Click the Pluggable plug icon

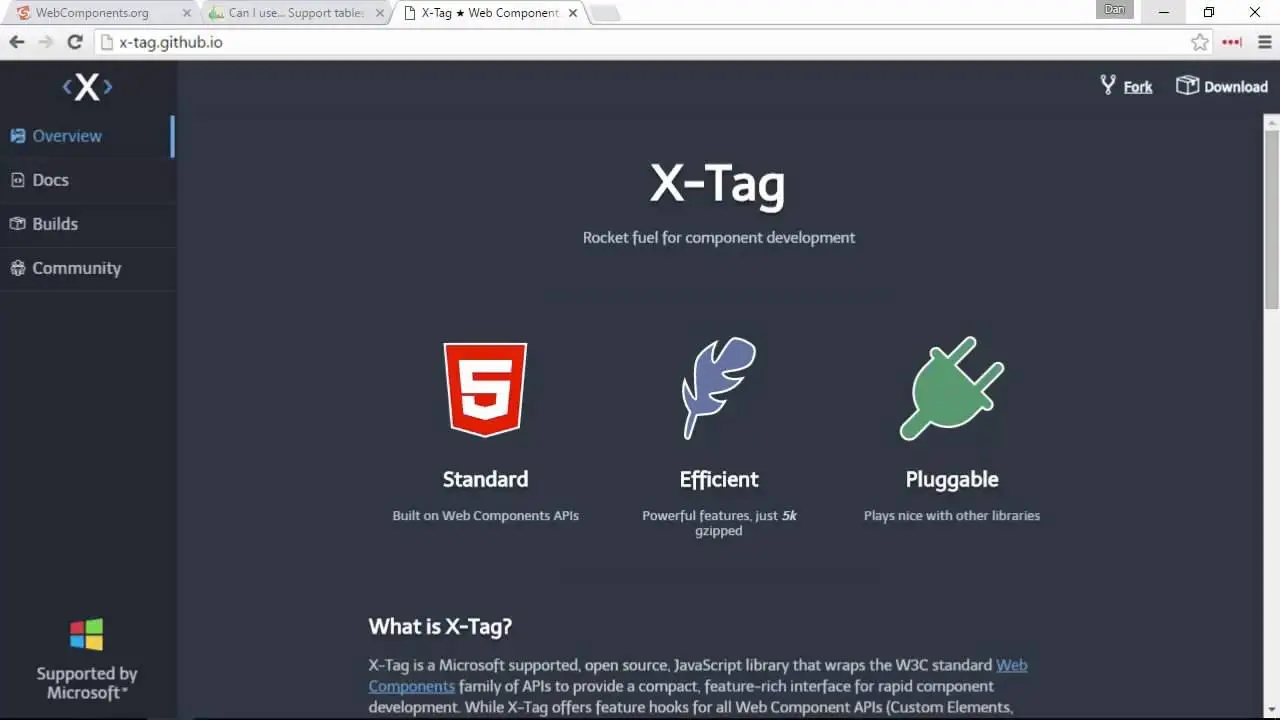(951, 388)
